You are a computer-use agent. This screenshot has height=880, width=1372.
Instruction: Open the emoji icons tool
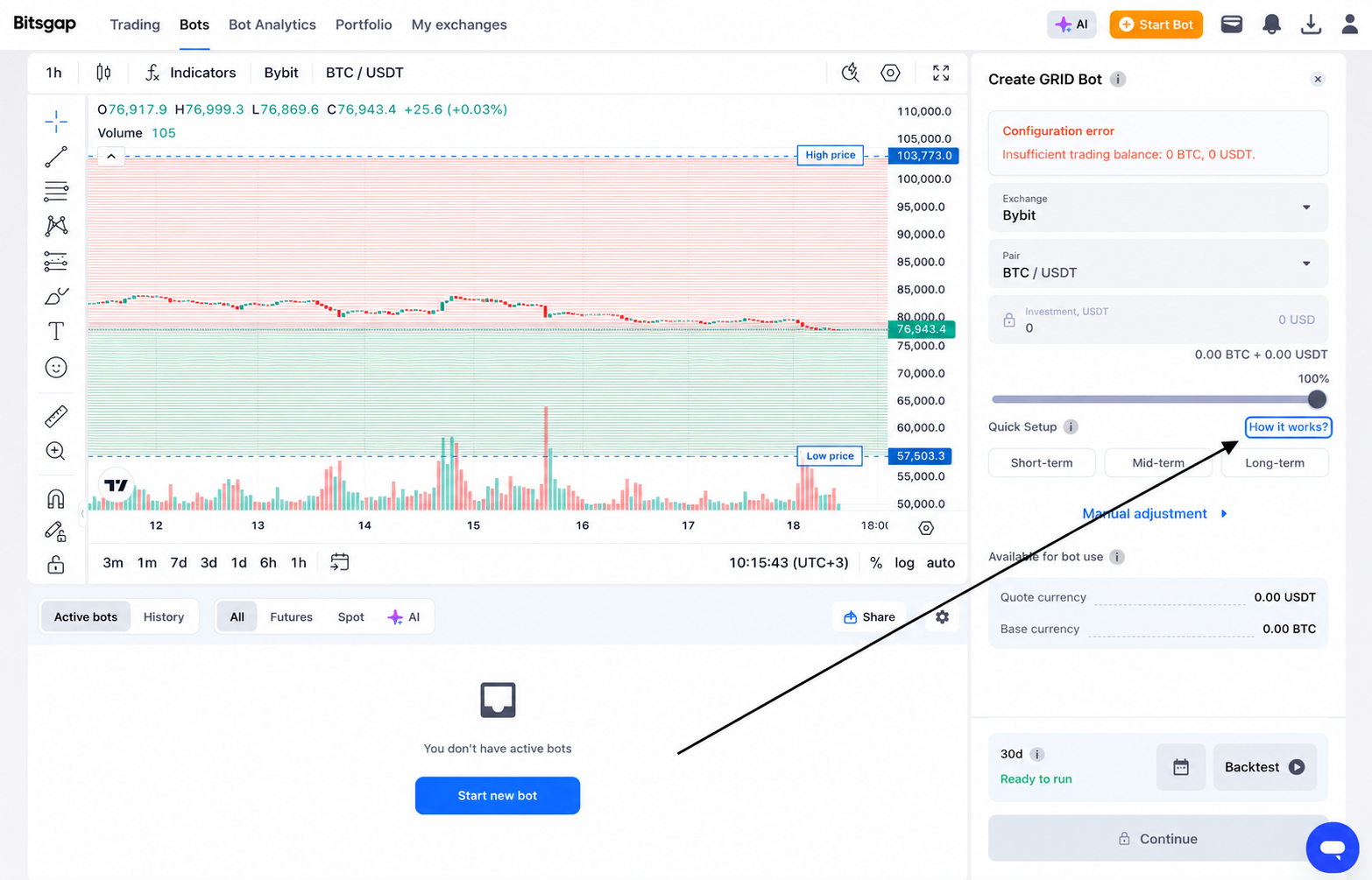click(56, 368)
